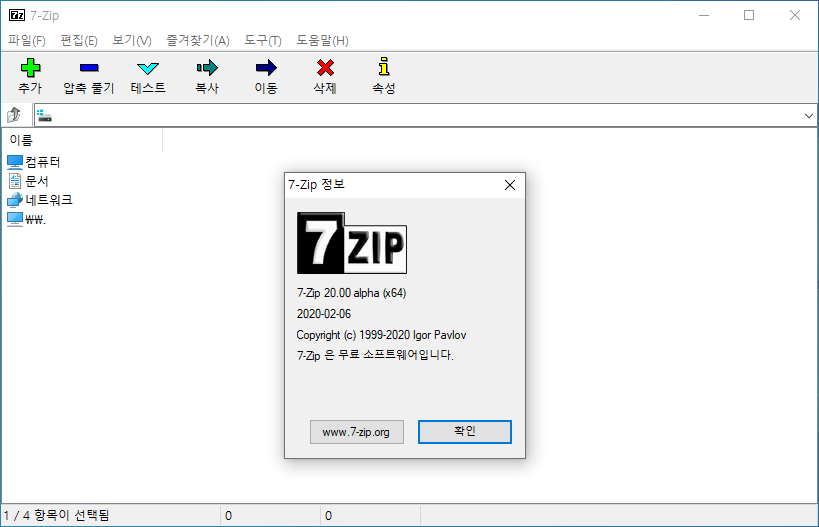Go up one folder level icon
819x527 pixels.
click(14, 115)
